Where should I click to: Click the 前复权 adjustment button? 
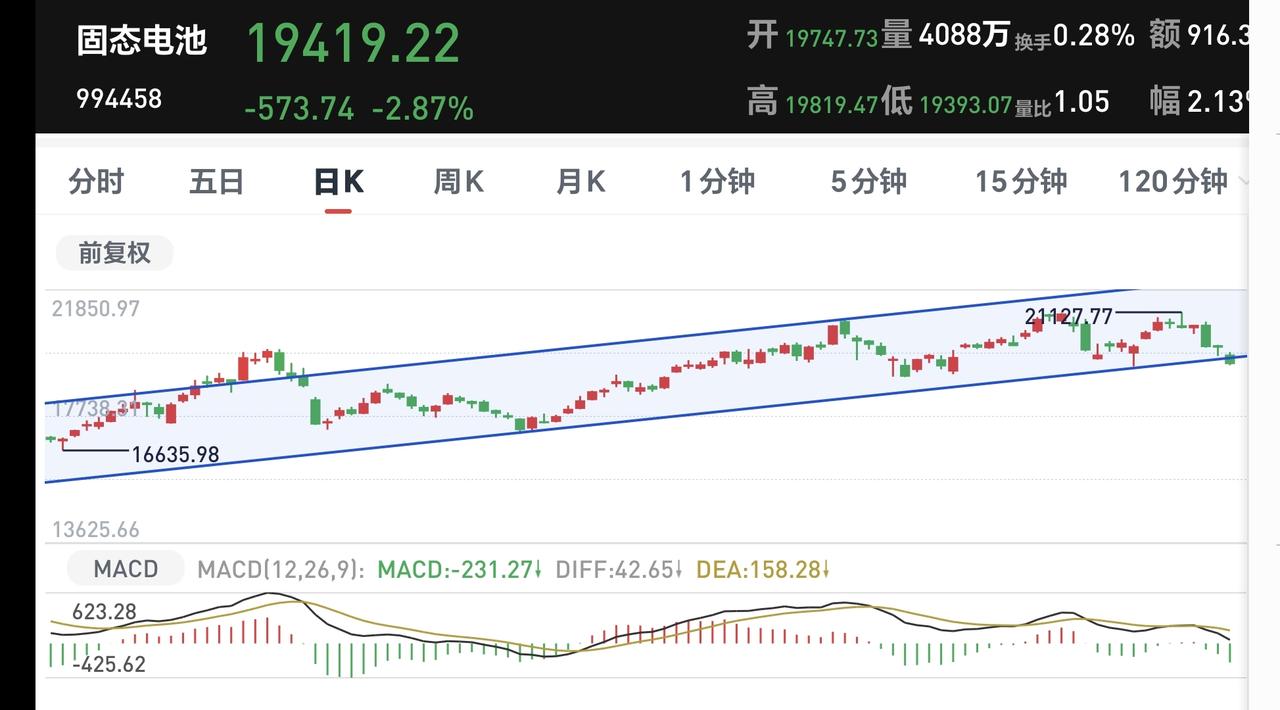[114, 253]
